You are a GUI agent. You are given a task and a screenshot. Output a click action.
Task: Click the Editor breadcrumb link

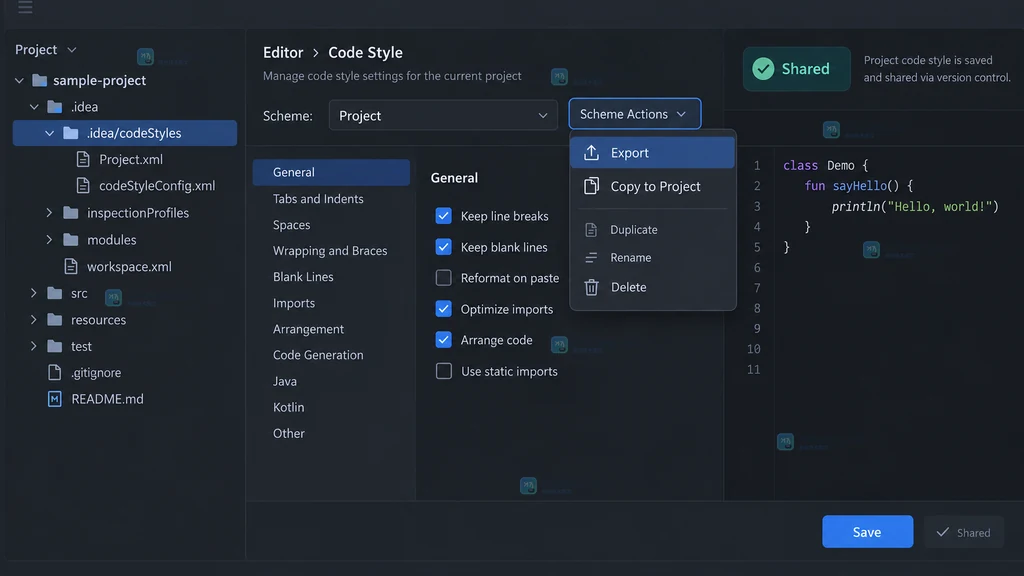pyautogui.click(x=283, y=52)
